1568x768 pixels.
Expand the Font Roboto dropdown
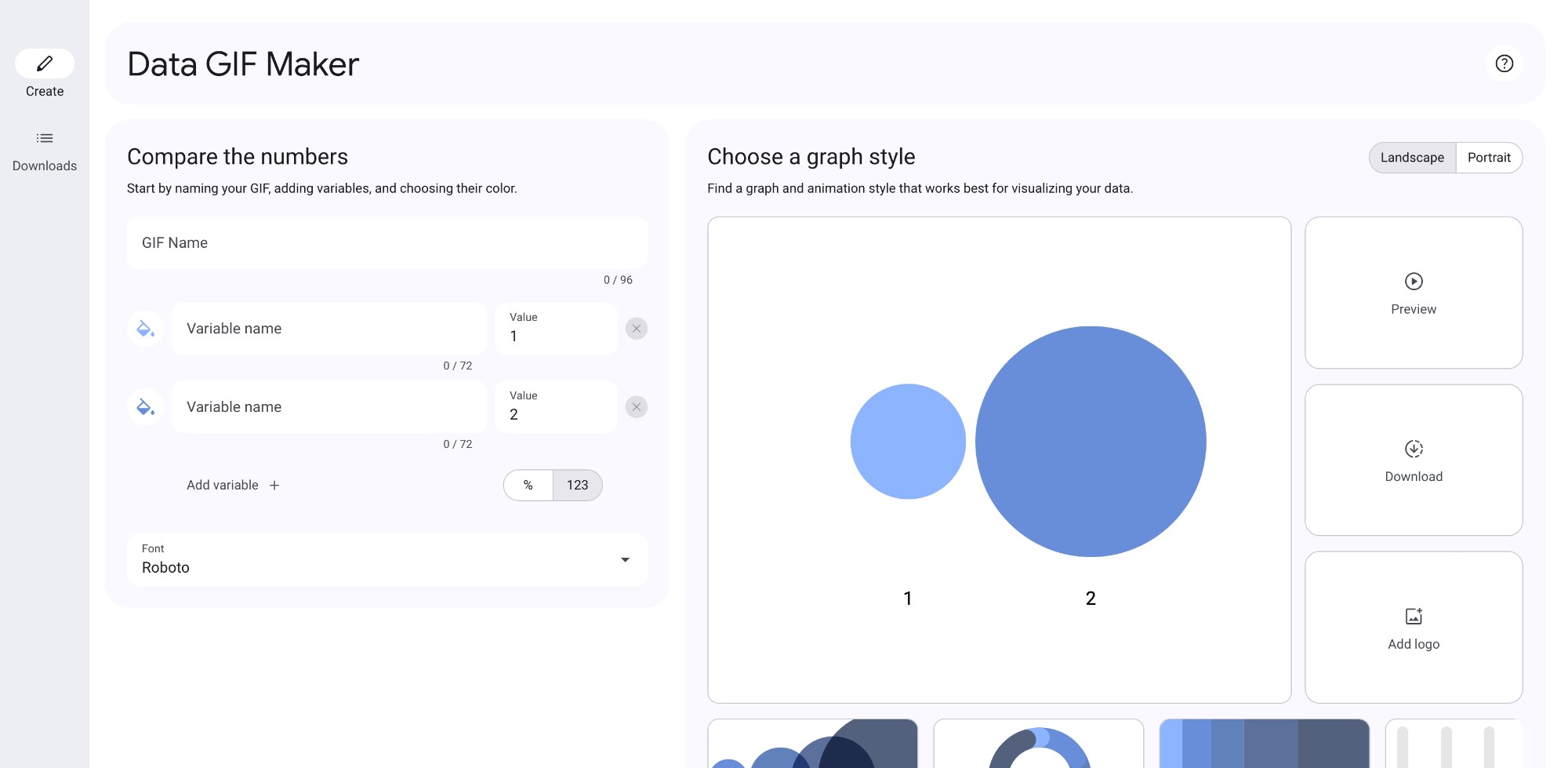(387, 559)
